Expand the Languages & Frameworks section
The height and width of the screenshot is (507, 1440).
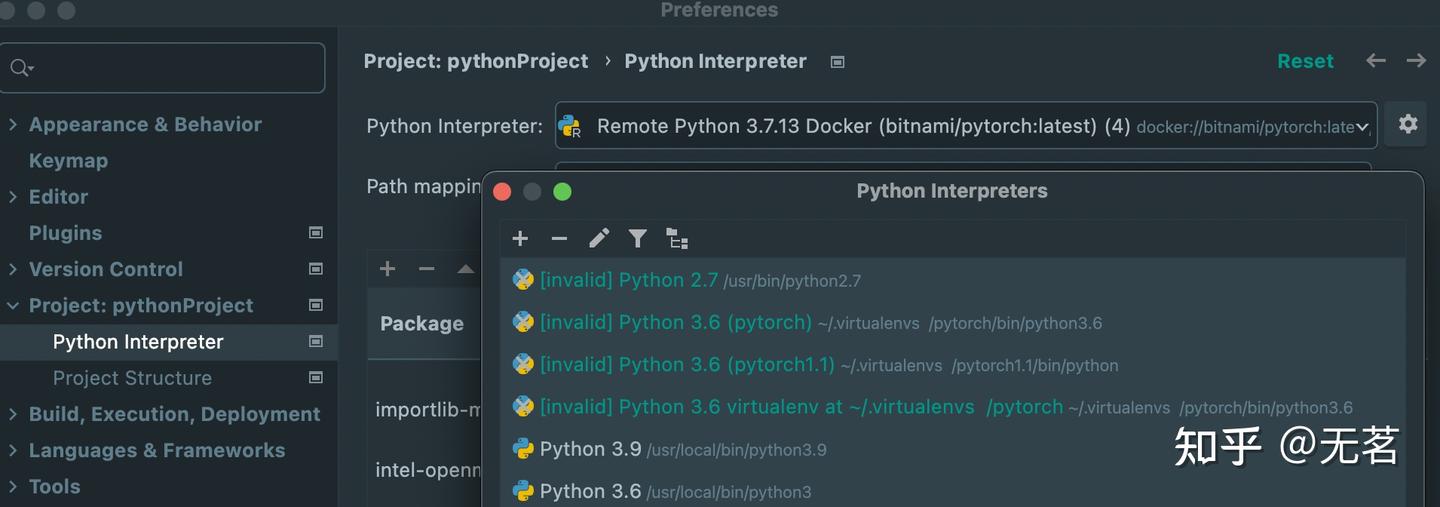tap(13, 450)
